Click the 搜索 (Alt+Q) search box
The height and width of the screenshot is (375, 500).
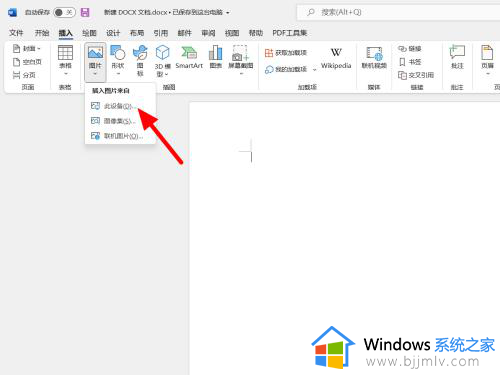[398, 12]
